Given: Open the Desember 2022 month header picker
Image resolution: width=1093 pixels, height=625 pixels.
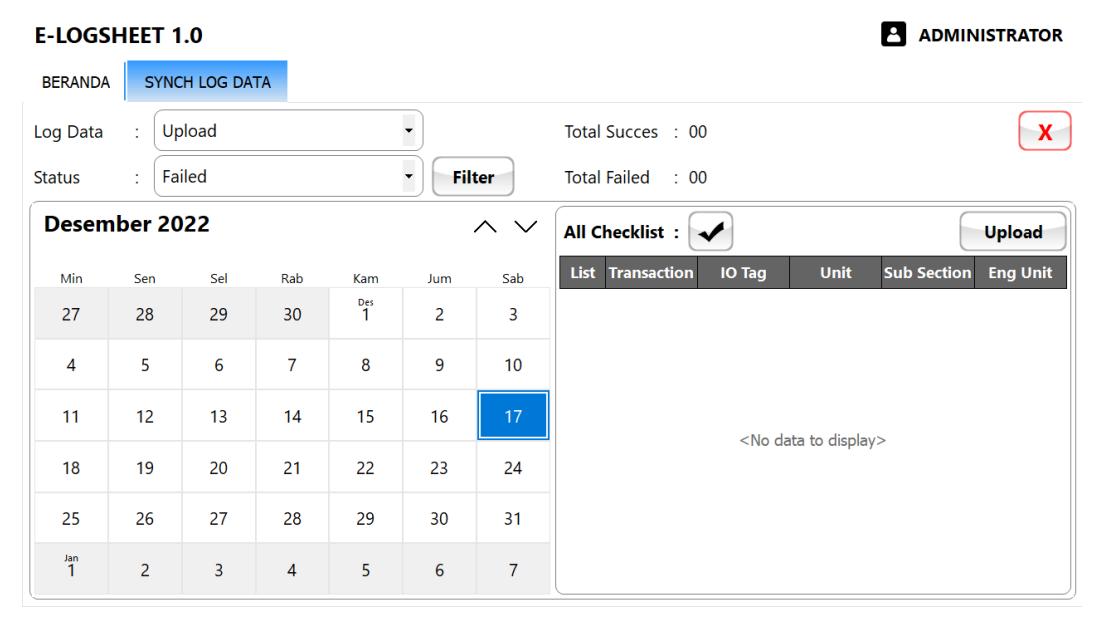Looking at the screenshot, I should pyautogui.click(x=127, y=224).
